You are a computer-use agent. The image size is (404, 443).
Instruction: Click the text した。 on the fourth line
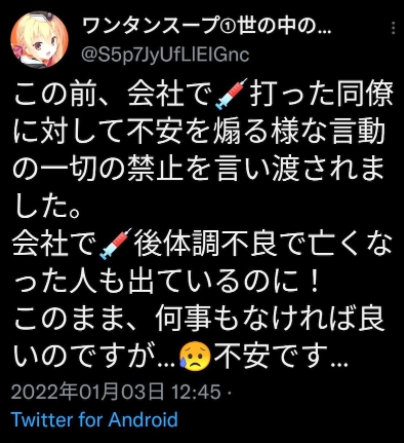(47, 207)
